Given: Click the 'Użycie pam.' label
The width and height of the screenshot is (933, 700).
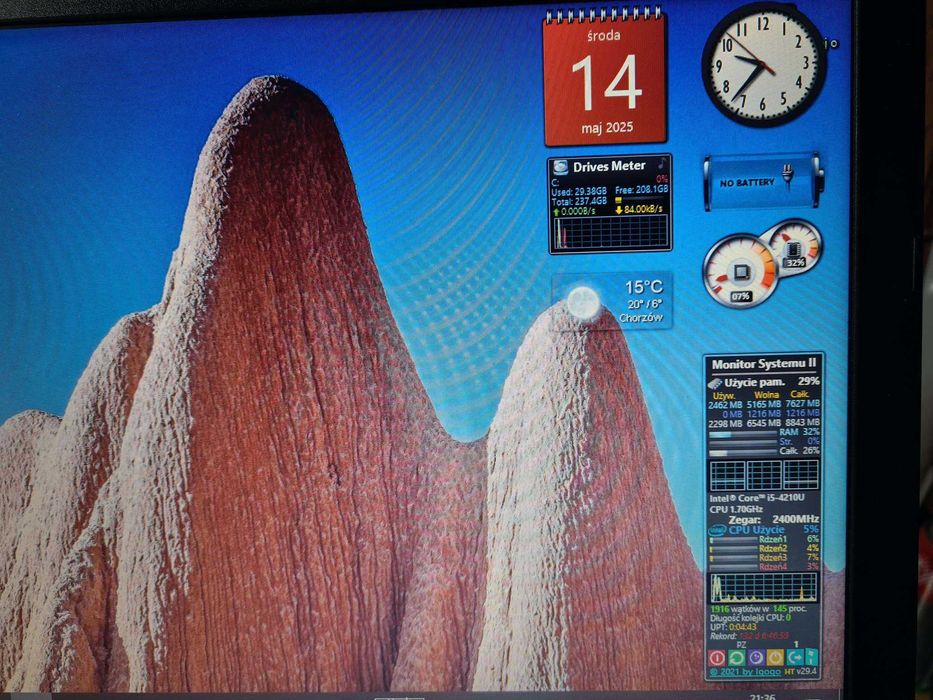Looking at the screenshot, I should [x=754, y=383].
